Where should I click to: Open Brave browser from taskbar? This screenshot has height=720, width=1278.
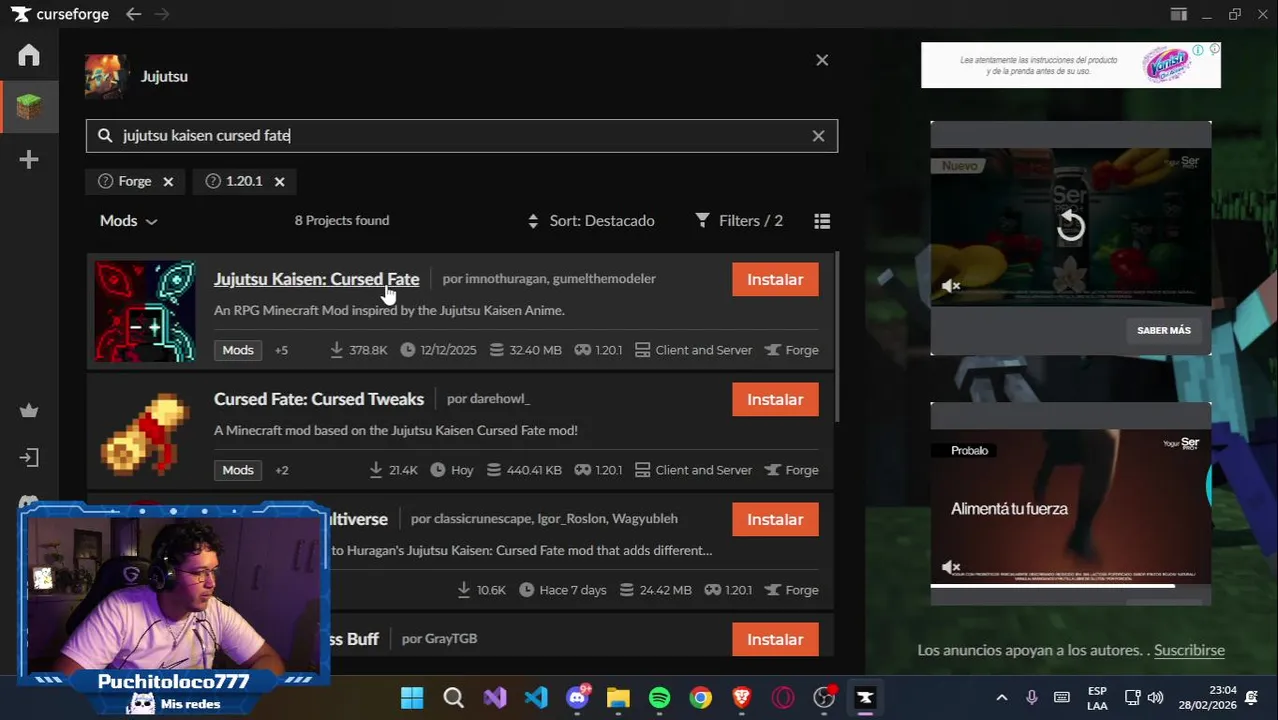point(742,697)
